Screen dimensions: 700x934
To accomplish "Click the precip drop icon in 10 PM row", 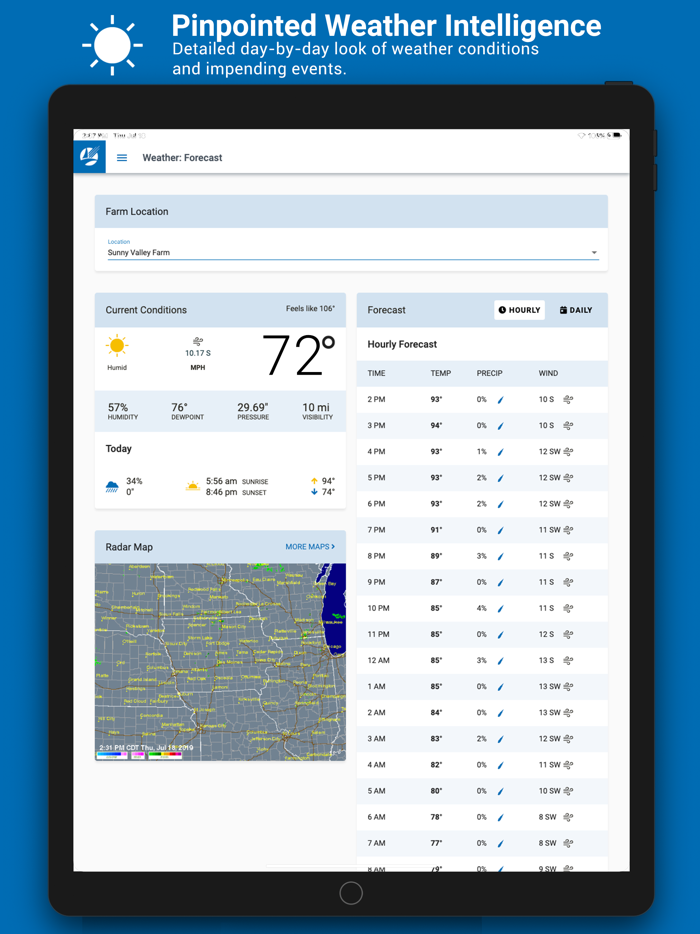I will tap(500, 609).
